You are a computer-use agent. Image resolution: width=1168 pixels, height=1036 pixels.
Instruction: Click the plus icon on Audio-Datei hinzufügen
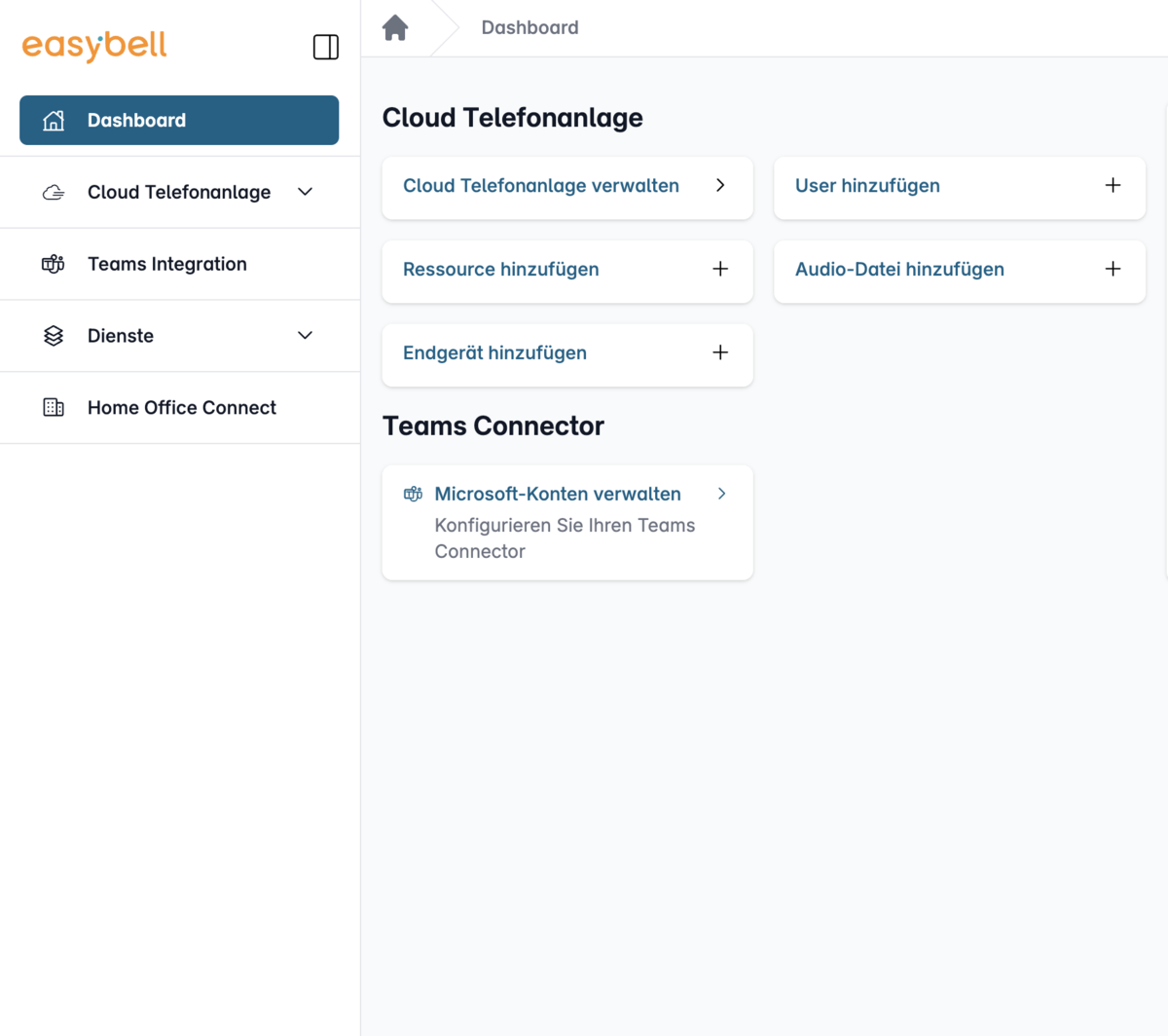click(x=1113, y=269)
